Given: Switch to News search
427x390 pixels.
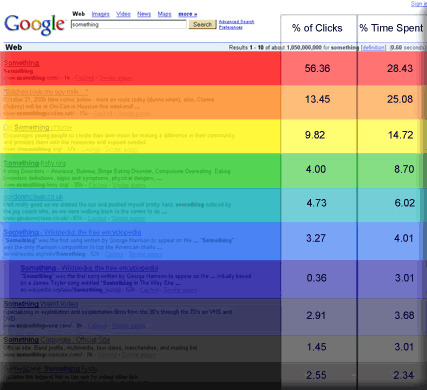Looking at the screenshot, I should (x=144, y=14).
